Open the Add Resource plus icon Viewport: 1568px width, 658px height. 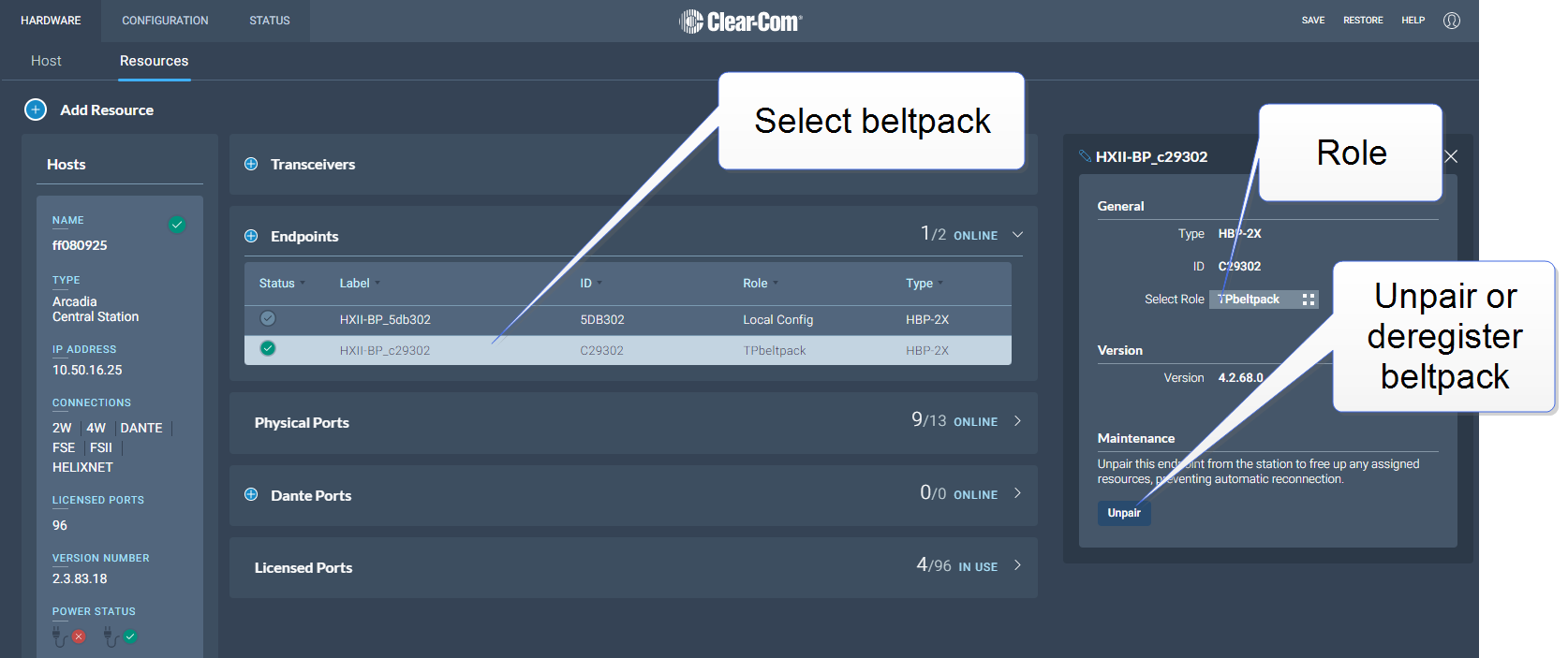[x=35, y=110]
